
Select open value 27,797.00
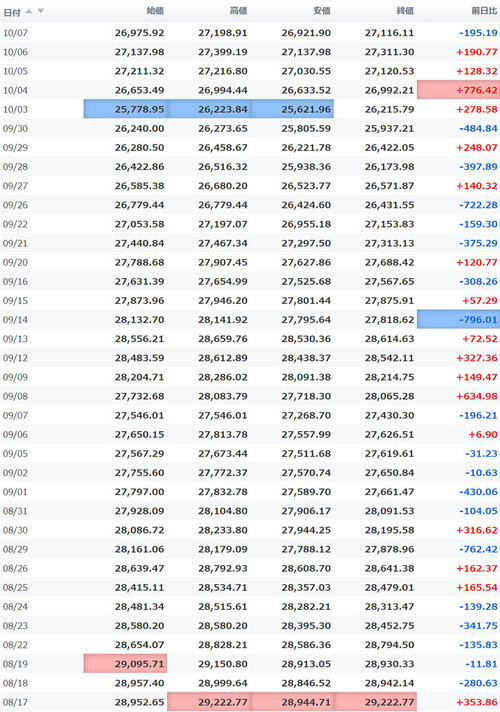click(139, 492)
